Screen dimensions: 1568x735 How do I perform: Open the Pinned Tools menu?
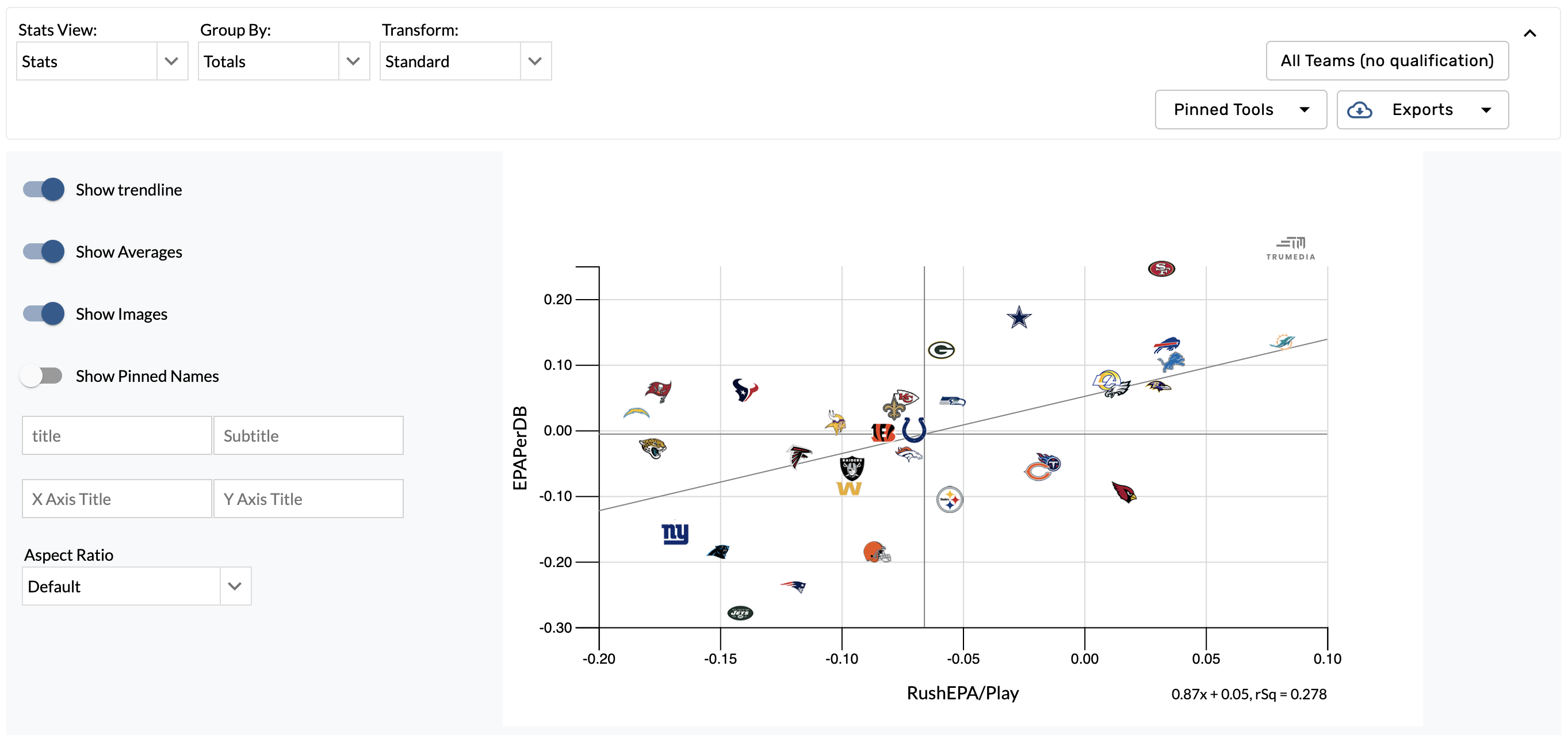point(1241,109)
